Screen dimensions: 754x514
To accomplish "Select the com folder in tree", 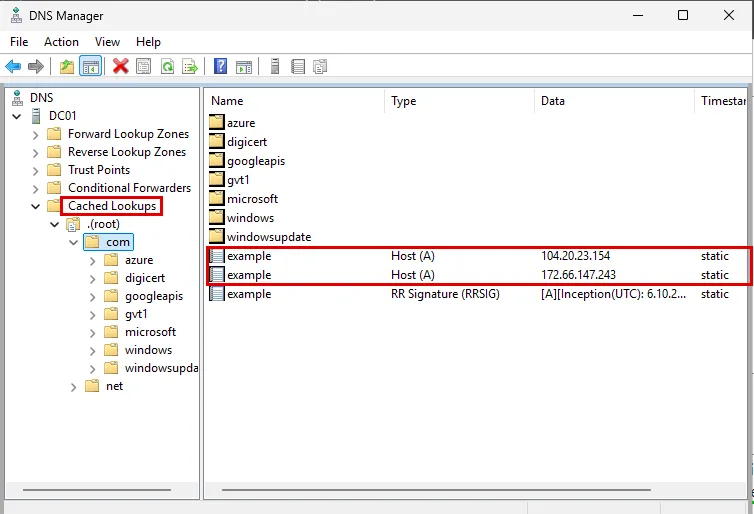I will 118,242.
